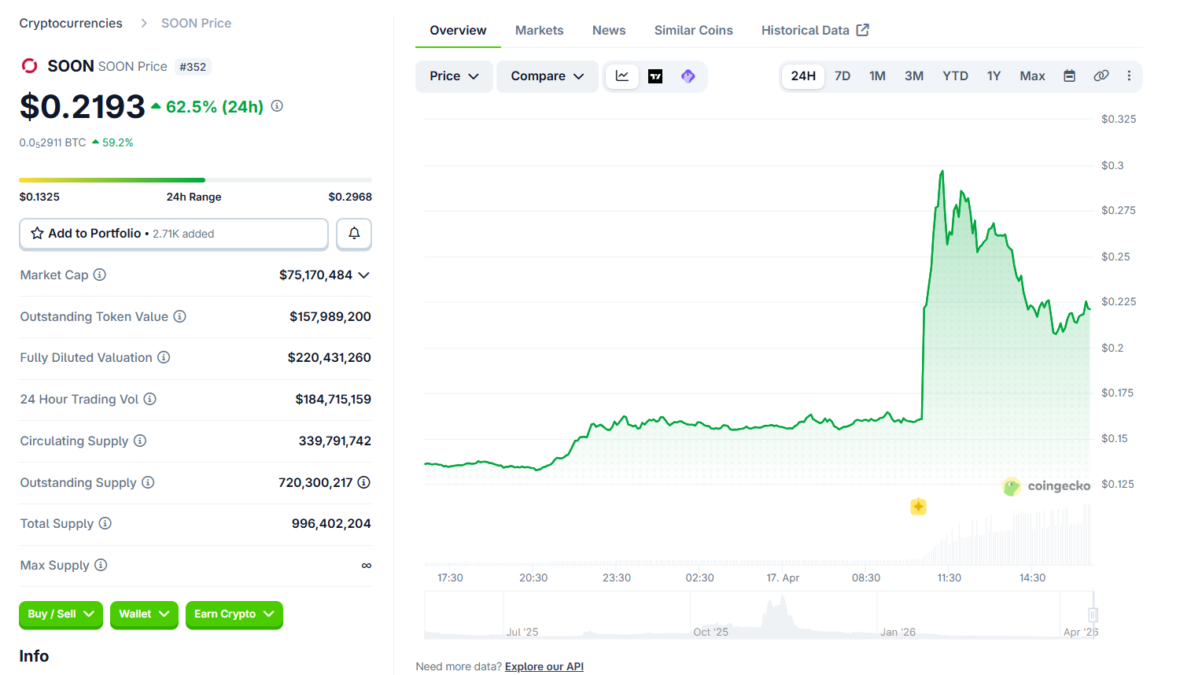Select the line chart type icon
Viewport: 1180px width, 675px height.
point(622,76)
